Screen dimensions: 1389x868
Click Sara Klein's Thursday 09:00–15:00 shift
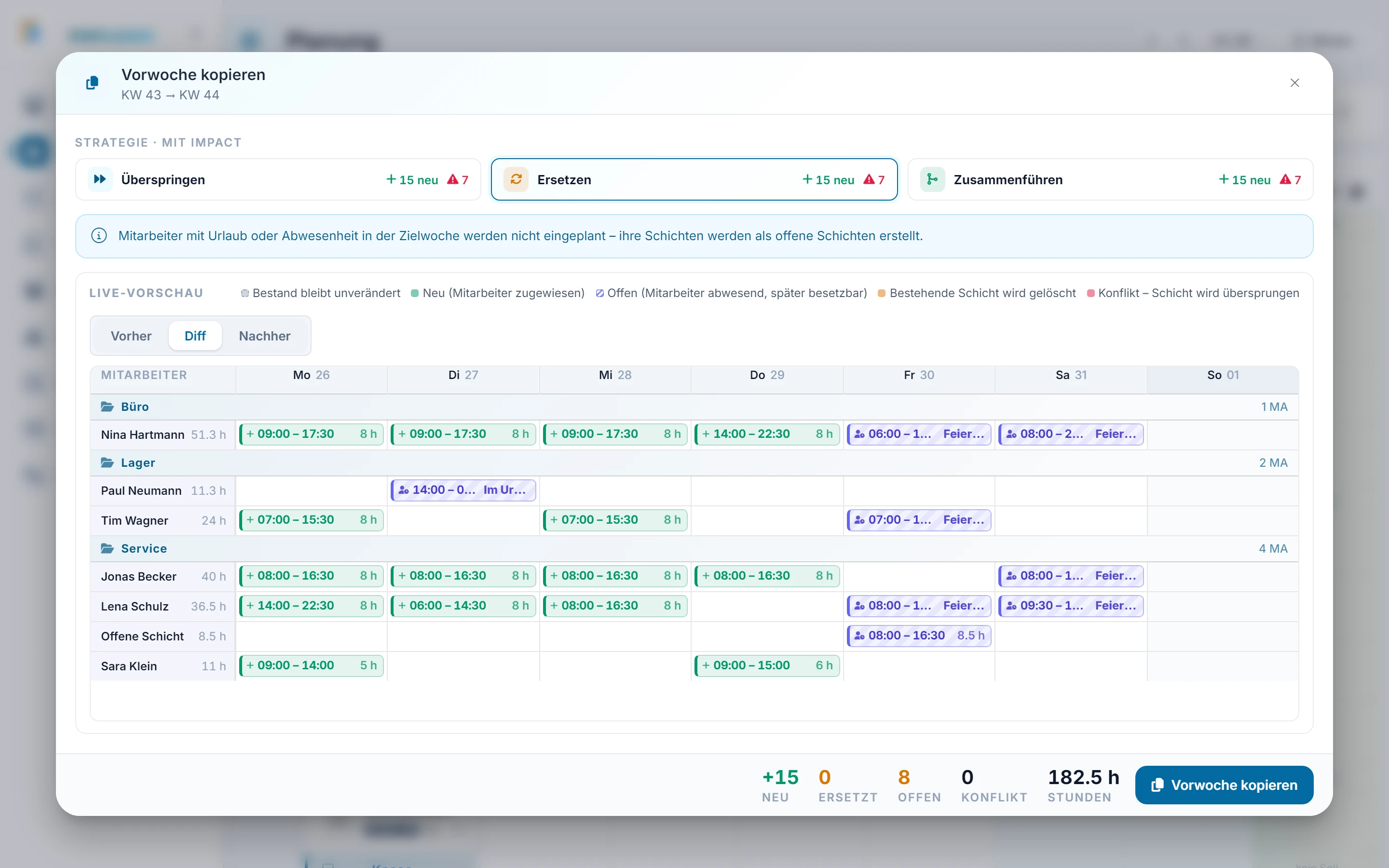tap(767, 665)
